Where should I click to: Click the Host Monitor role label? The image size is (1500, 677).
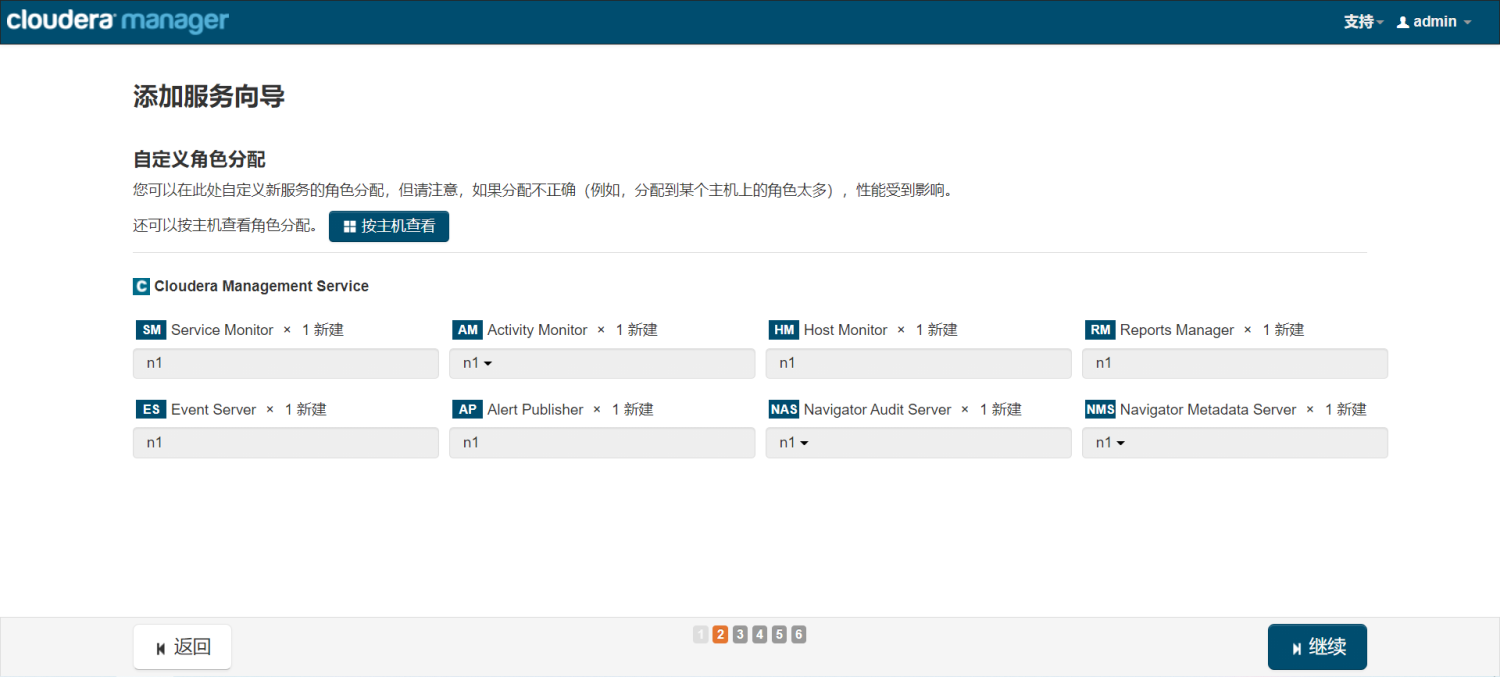coord(846,330)
